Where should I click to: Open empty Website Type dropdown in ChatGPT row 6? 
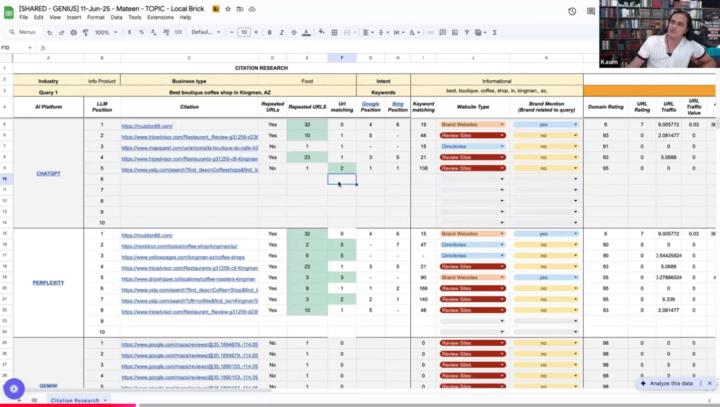click(x=472, y=179)
